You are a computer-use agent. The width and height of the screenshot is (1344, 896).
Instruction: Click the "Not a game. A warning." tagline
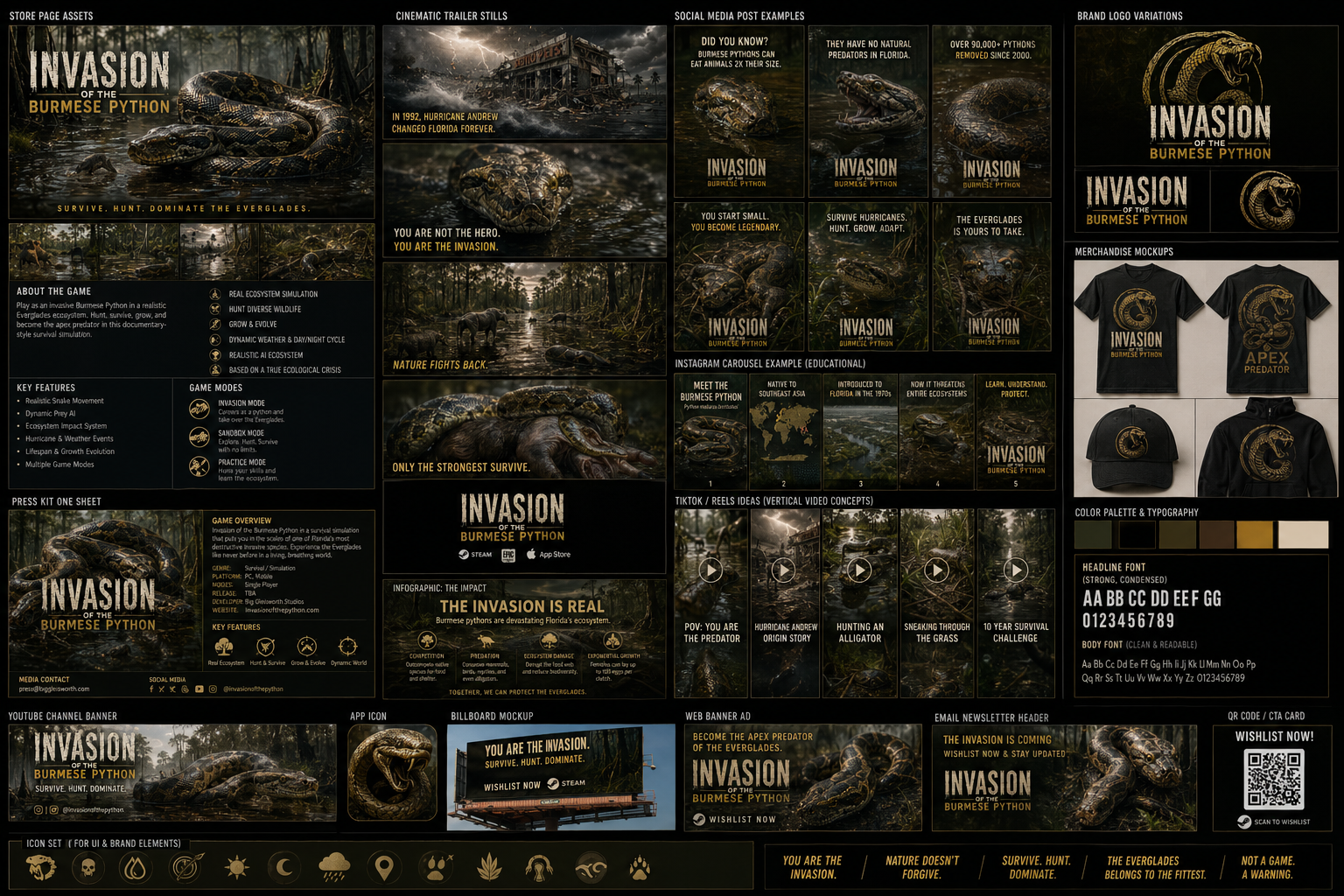click(1268, 867)
